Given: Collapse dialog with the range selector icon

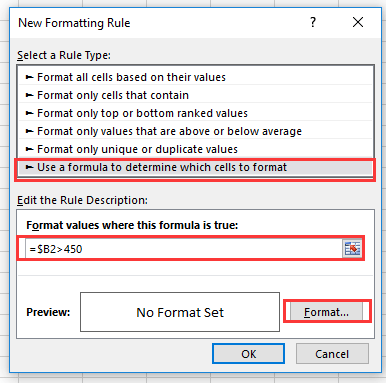Looking at the screenshot, I should [352, 249].
